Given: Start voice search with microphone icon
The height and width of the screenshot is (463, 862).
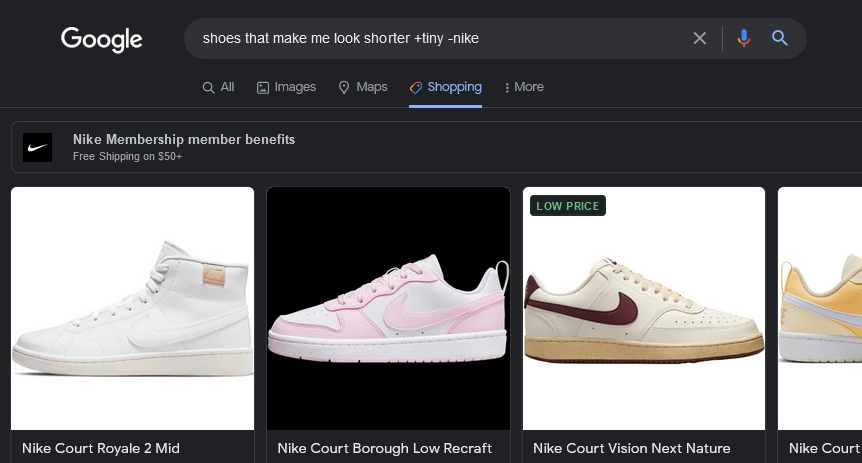Looking at the screenshot, I should [x=743, y=38].
